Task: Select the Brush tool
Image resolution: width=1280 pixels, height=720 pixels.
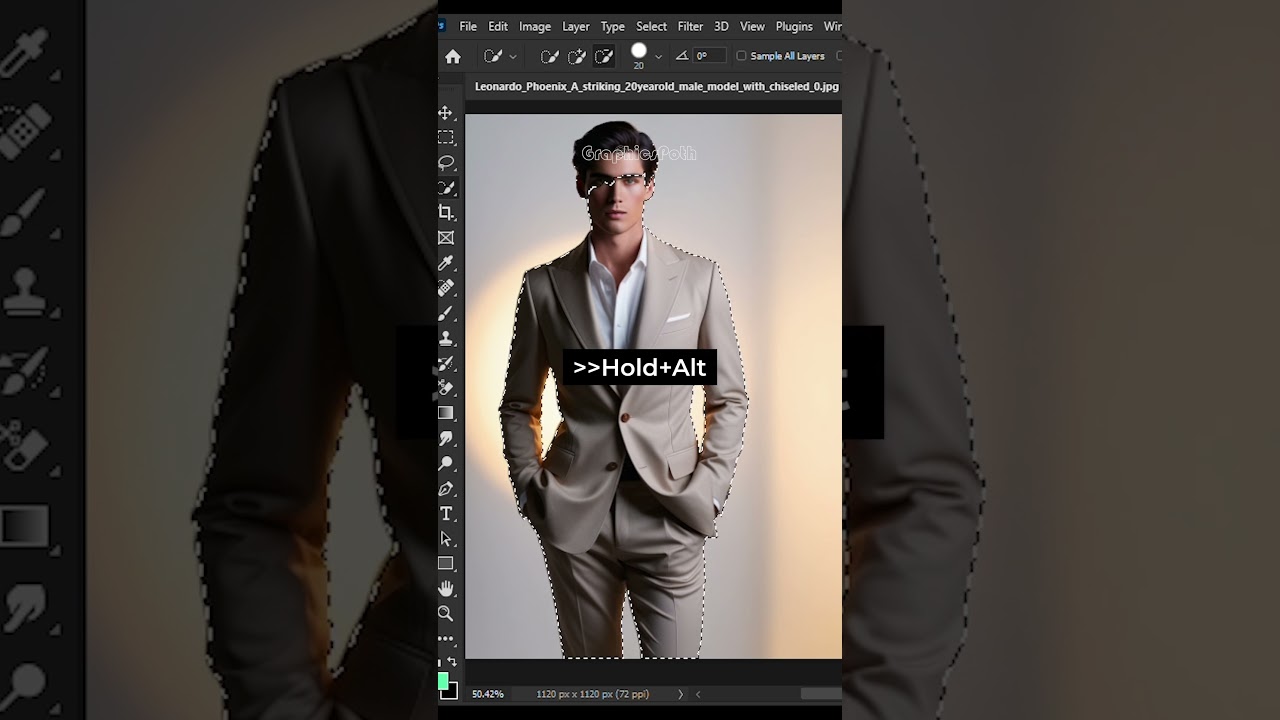Action: coord(446,313)
